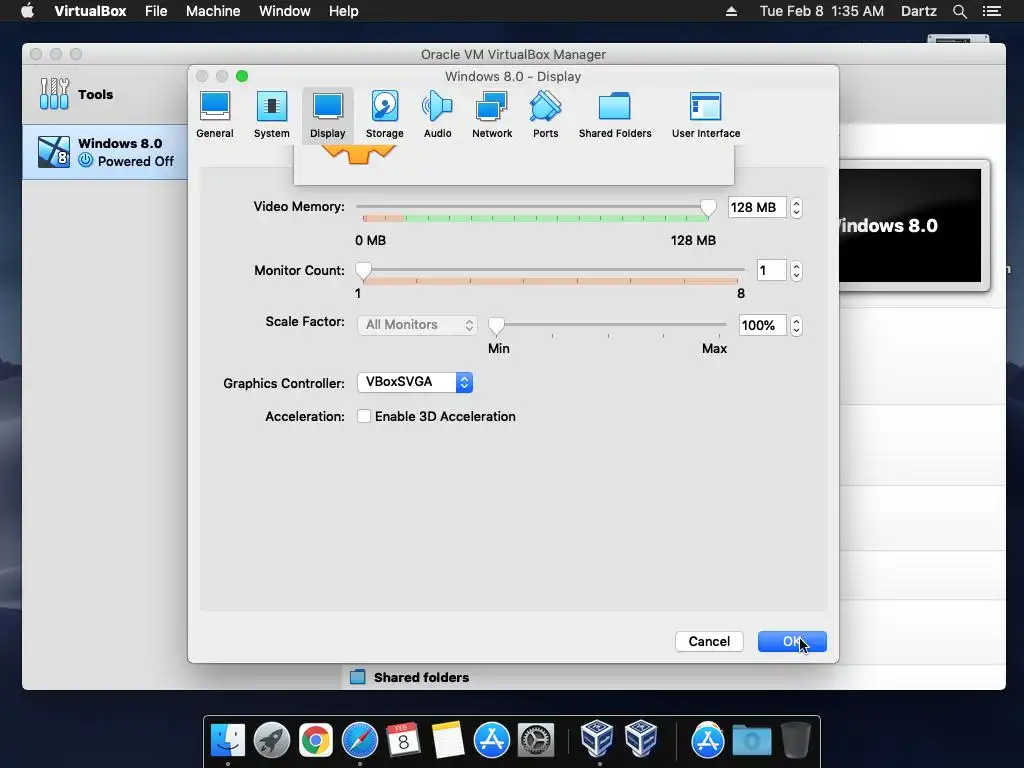This screenshot has height=768, width=1024.
Task: Open the Applications folder stack in the Dock
Action: [x=707, y=740]
